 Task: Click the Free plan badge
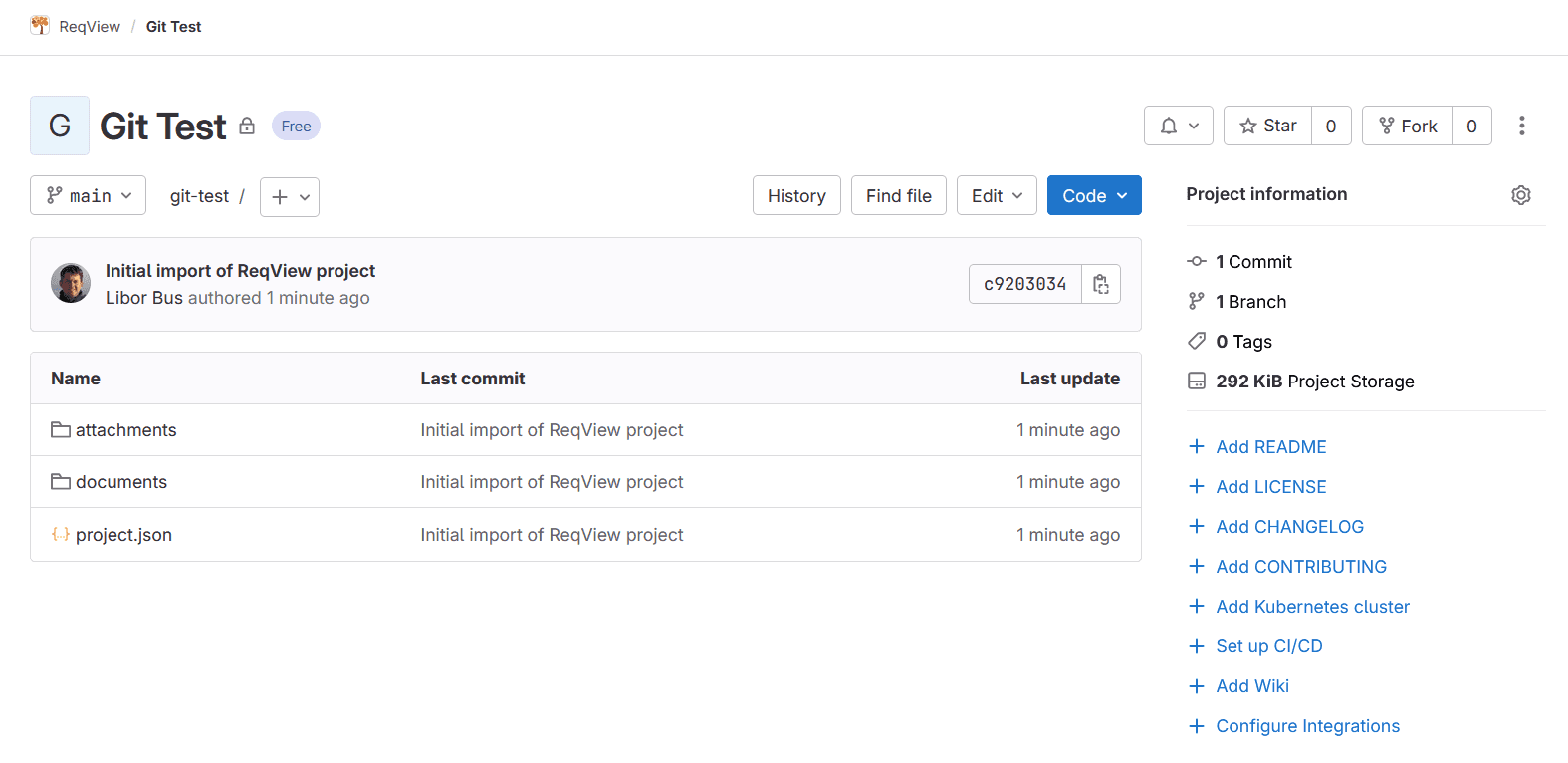(x=296, y=126)
